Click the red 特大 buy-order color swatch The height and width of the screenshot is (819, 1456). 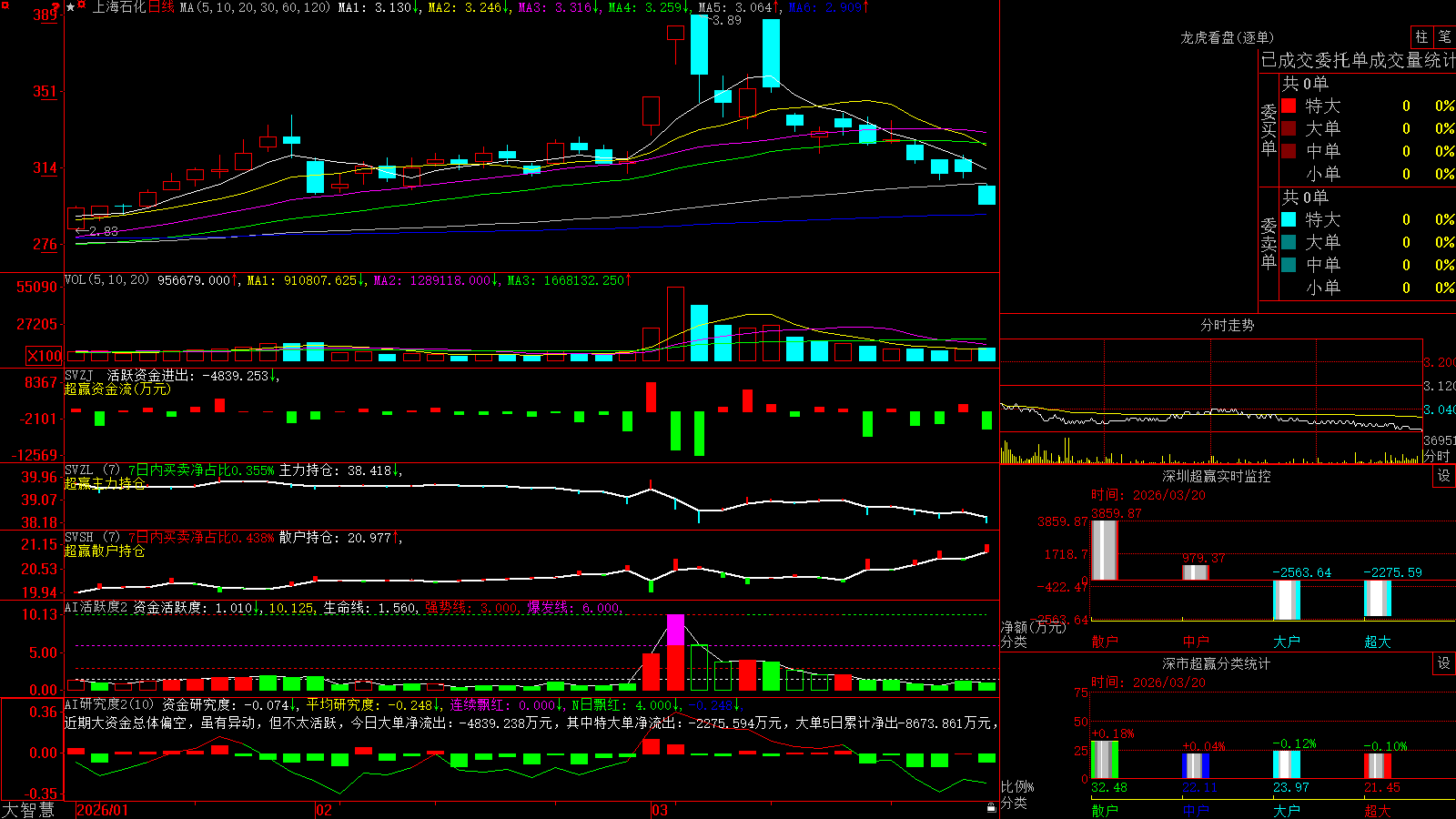pyautogui.click(x=1289, y=106)
